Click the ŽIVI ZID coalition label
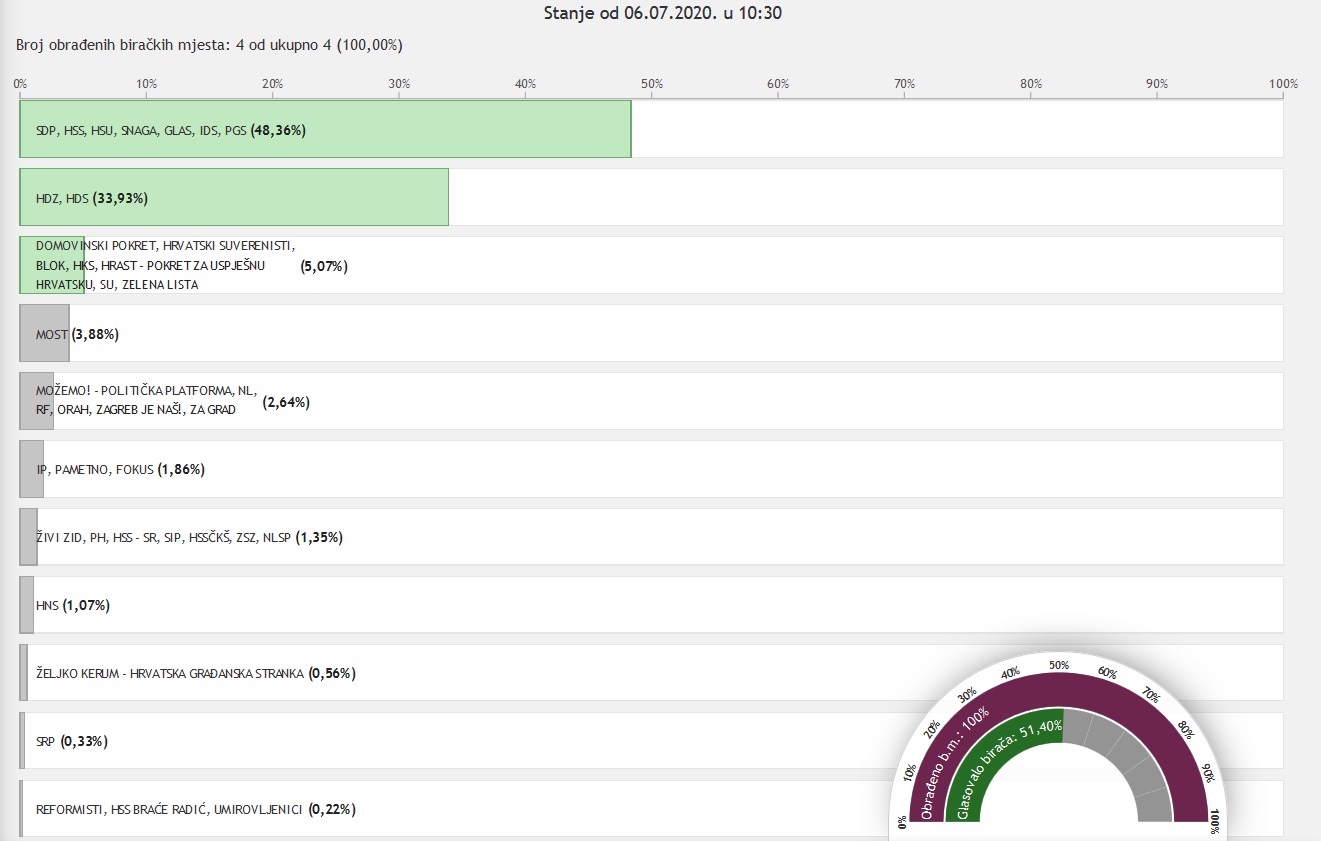Image resolution: width=1321 pixels, height=841 pixels. coord(163,538)
